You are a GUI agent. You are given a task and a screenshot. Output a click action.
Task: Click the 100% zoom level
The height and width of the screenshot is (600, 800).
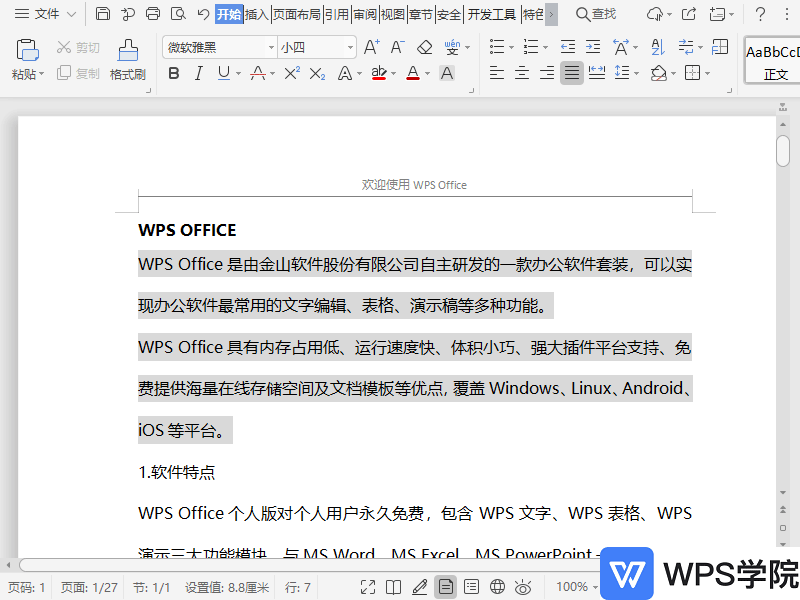pos(572,587)
